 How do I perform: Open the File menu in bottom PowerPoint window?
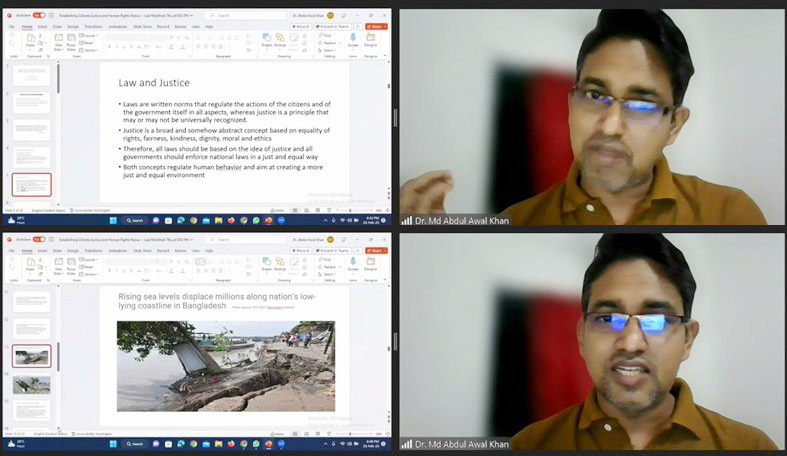coord(12,250)
